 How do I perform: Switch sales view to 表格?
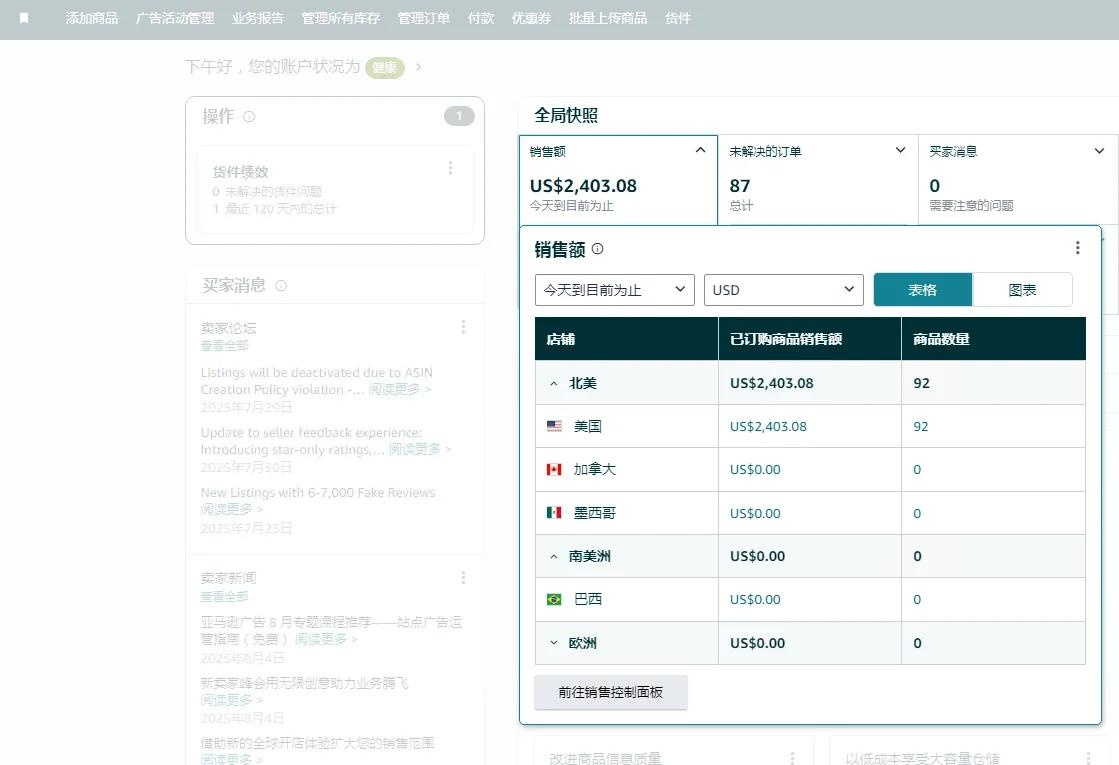tap(923, 290)
